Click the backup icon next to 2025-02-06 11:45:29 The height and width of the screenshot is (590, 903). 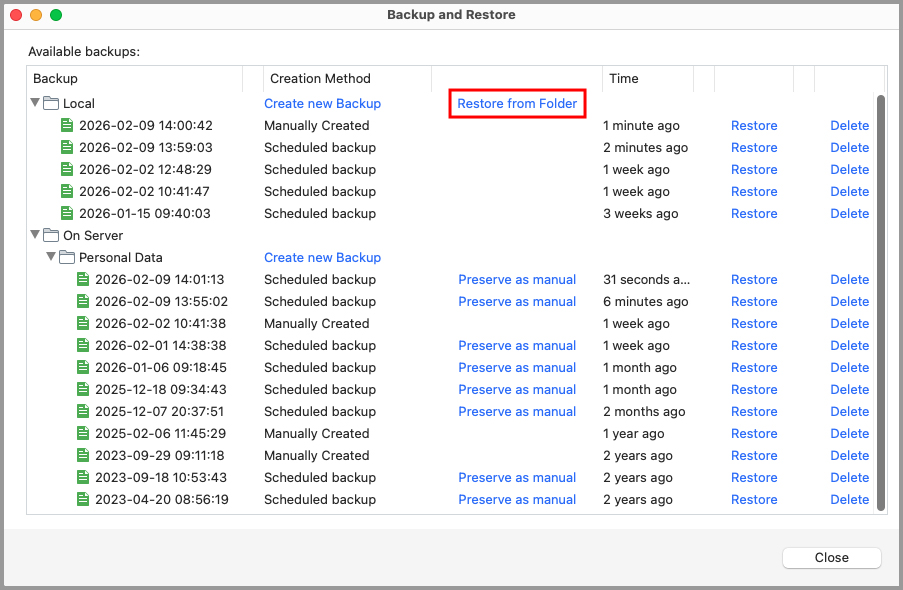[x=82, y=433]
